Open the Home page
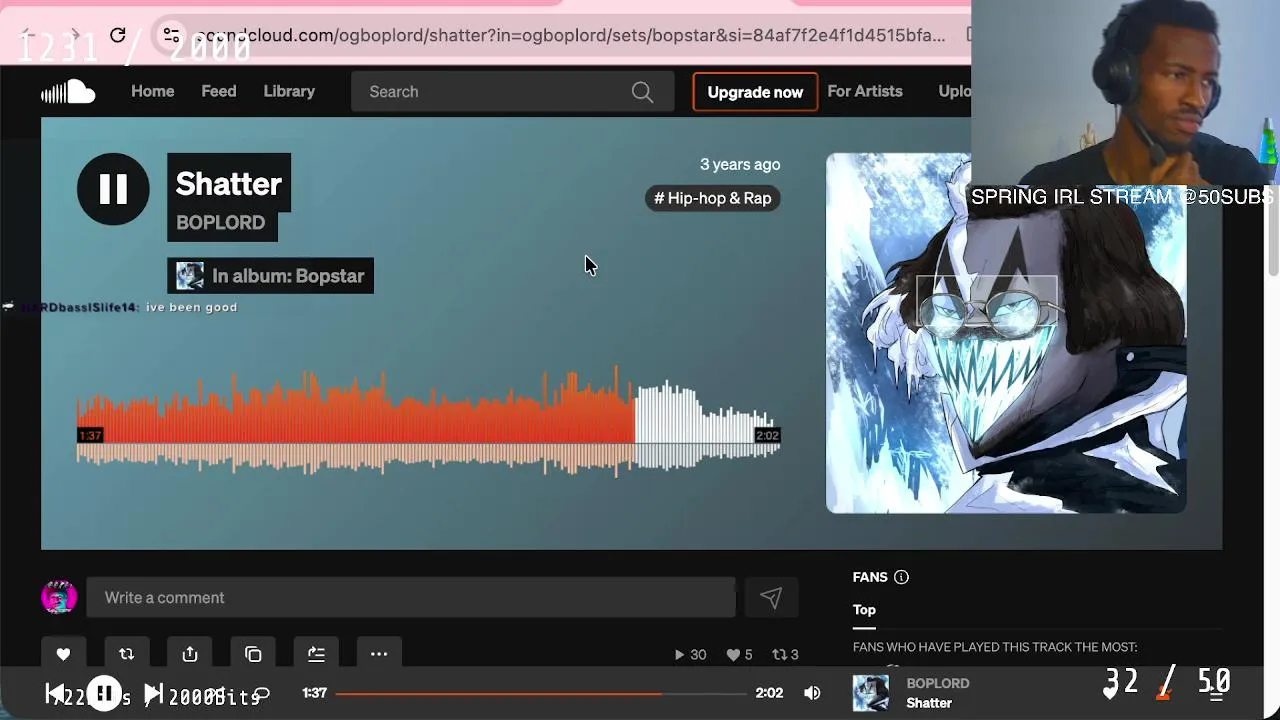The image size is (1280, 720). tap(152, 91)
